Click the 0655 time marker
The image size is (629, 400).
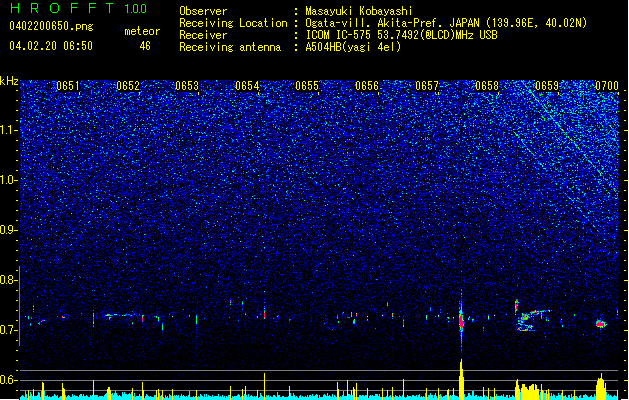coord(307,86)
